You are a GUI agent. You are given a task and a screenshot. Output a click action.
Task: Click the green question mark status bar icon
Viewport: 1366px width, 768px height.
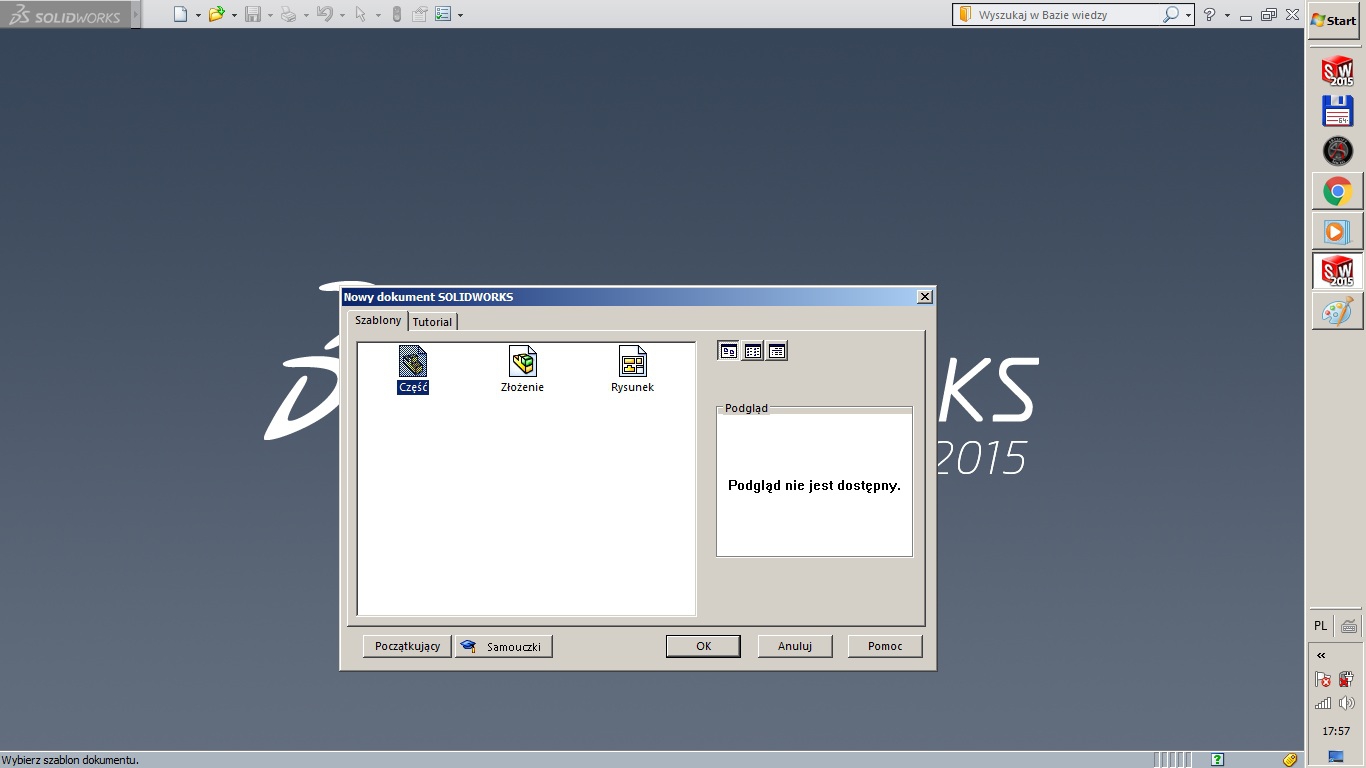point(1217,760)
